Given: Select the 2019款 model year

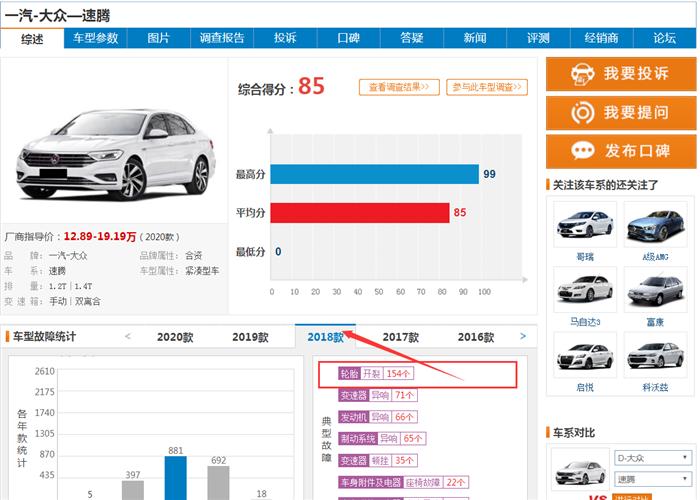Looking at the screenshot, I should (x=250, y=337).
